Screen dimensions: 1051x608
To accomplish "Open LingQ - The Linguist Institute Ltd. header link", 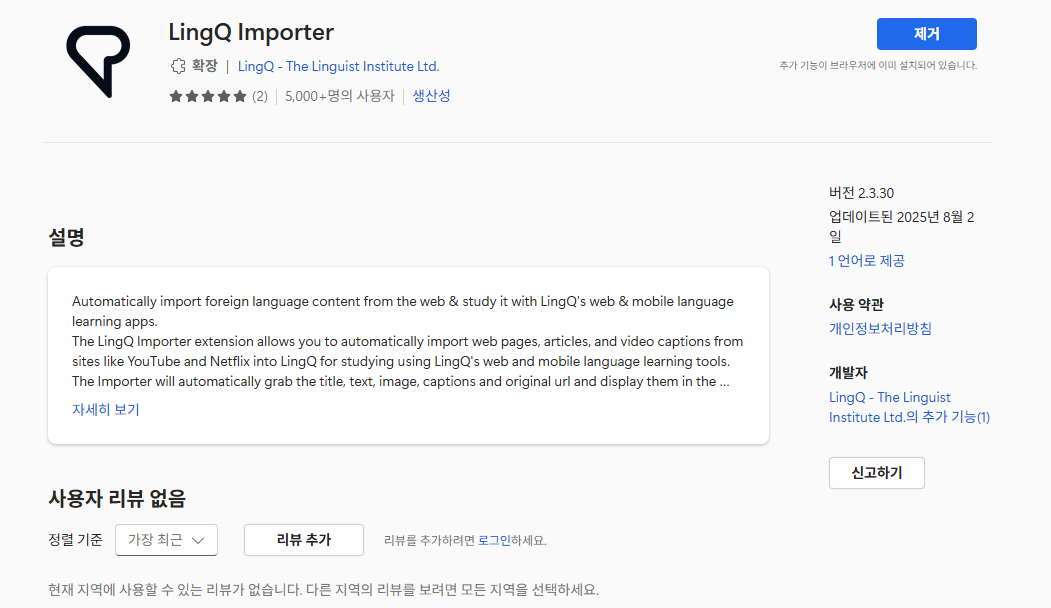I will click(x=338, y=66).
